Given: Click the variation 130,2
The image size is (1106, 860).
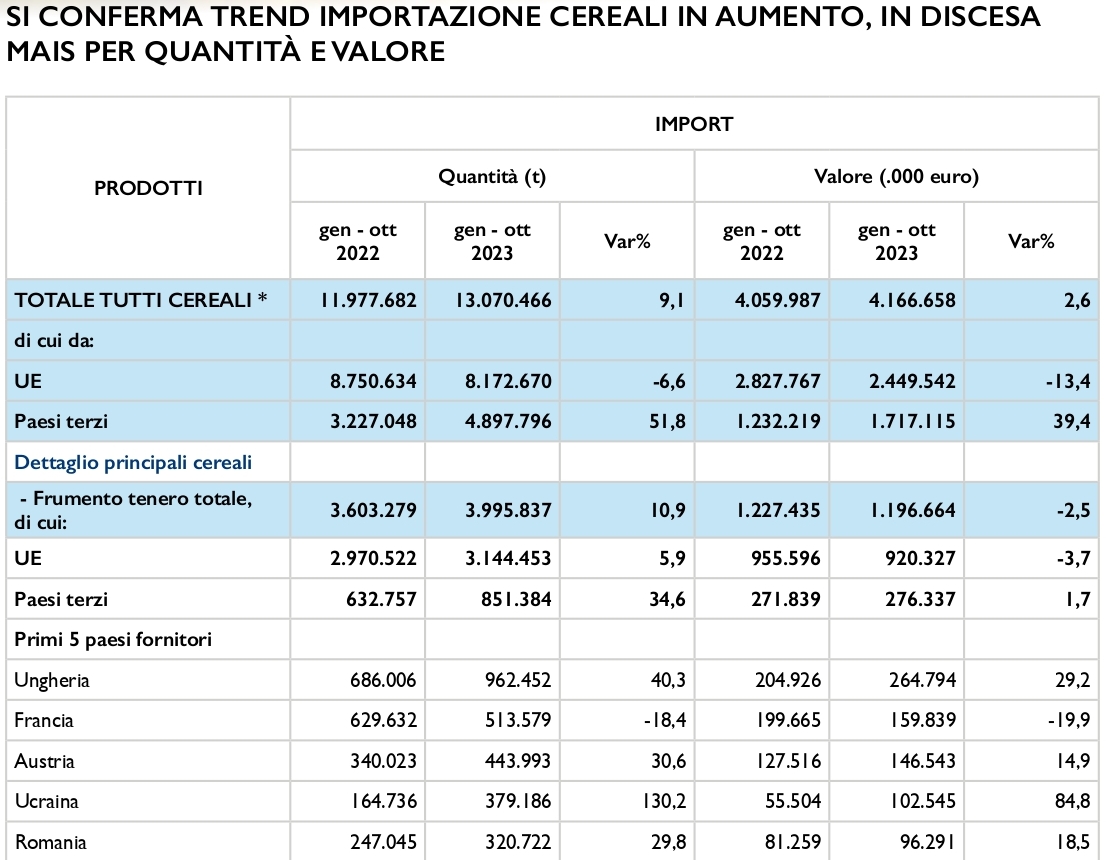Looking at the screenshot, I should [x=663, y=802].
